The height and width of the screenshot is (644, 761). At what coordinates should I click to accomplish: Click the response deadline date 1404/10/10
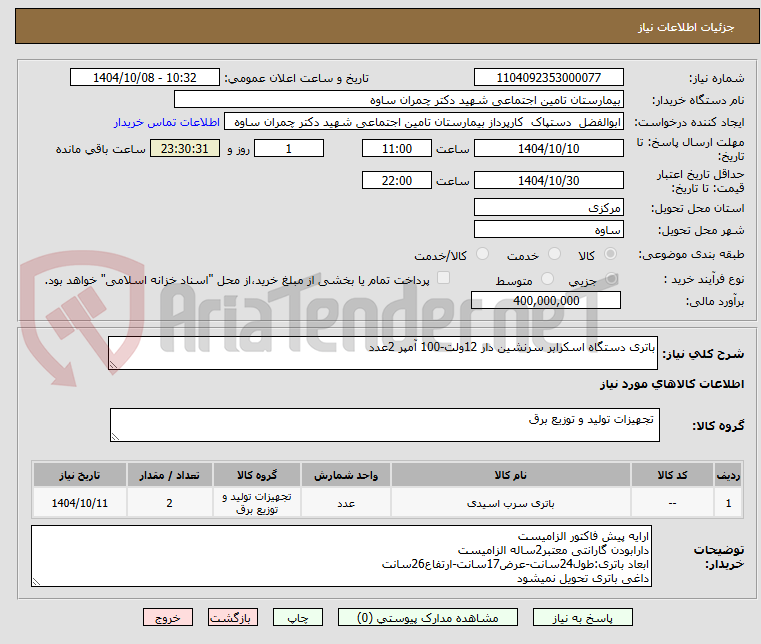548,149
